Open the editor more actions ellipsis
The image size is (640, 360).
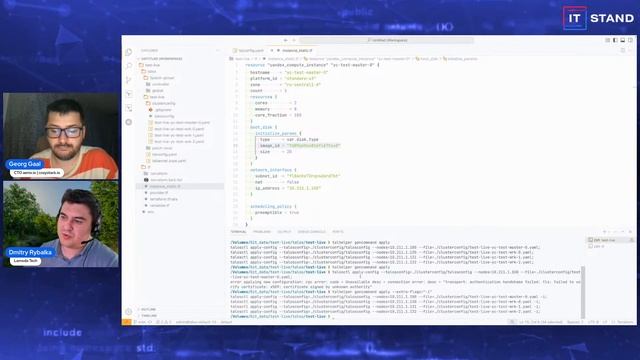(x=631, y=50)
